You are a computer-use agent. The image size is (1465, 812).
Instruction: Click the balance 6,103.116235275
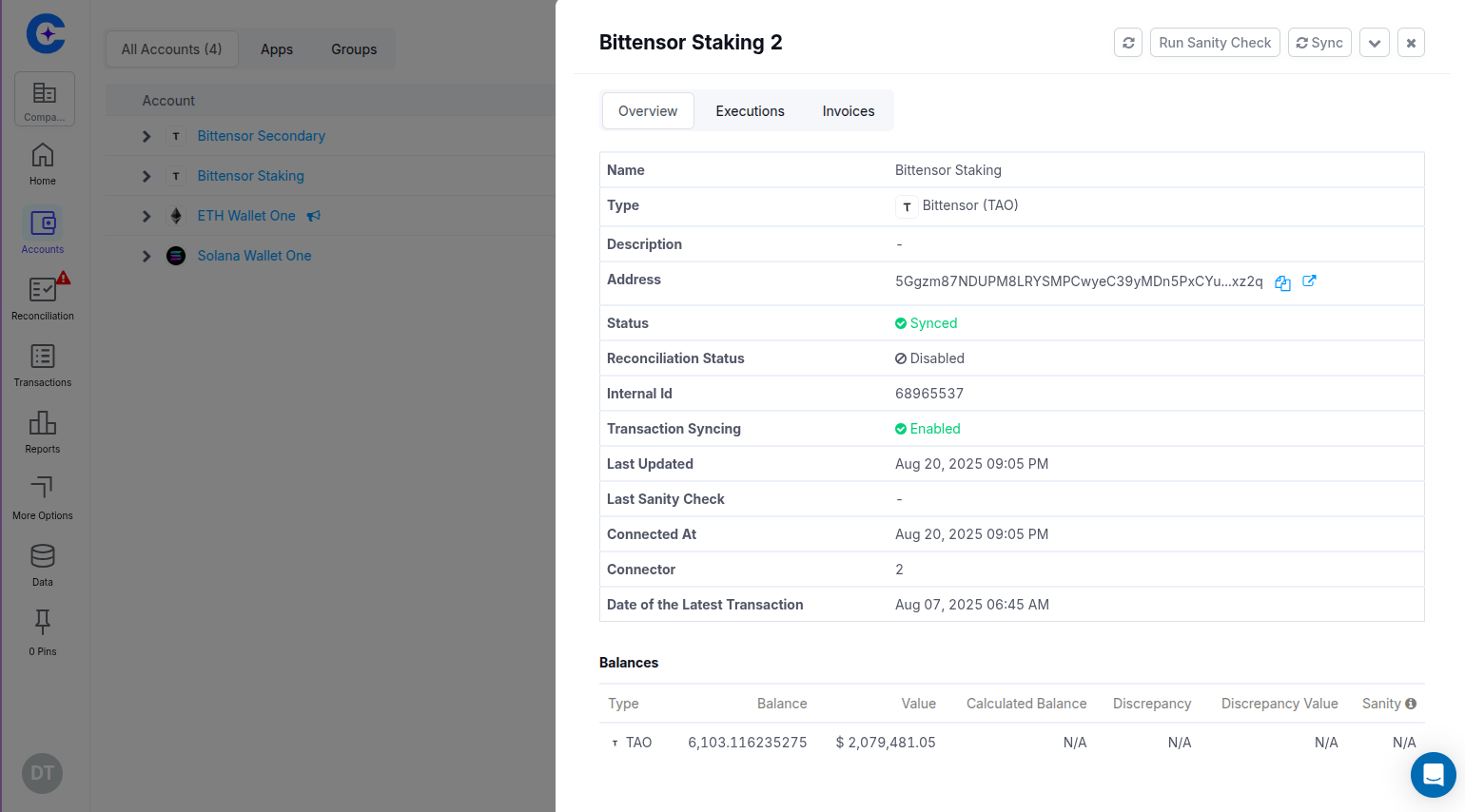point(748,743)
